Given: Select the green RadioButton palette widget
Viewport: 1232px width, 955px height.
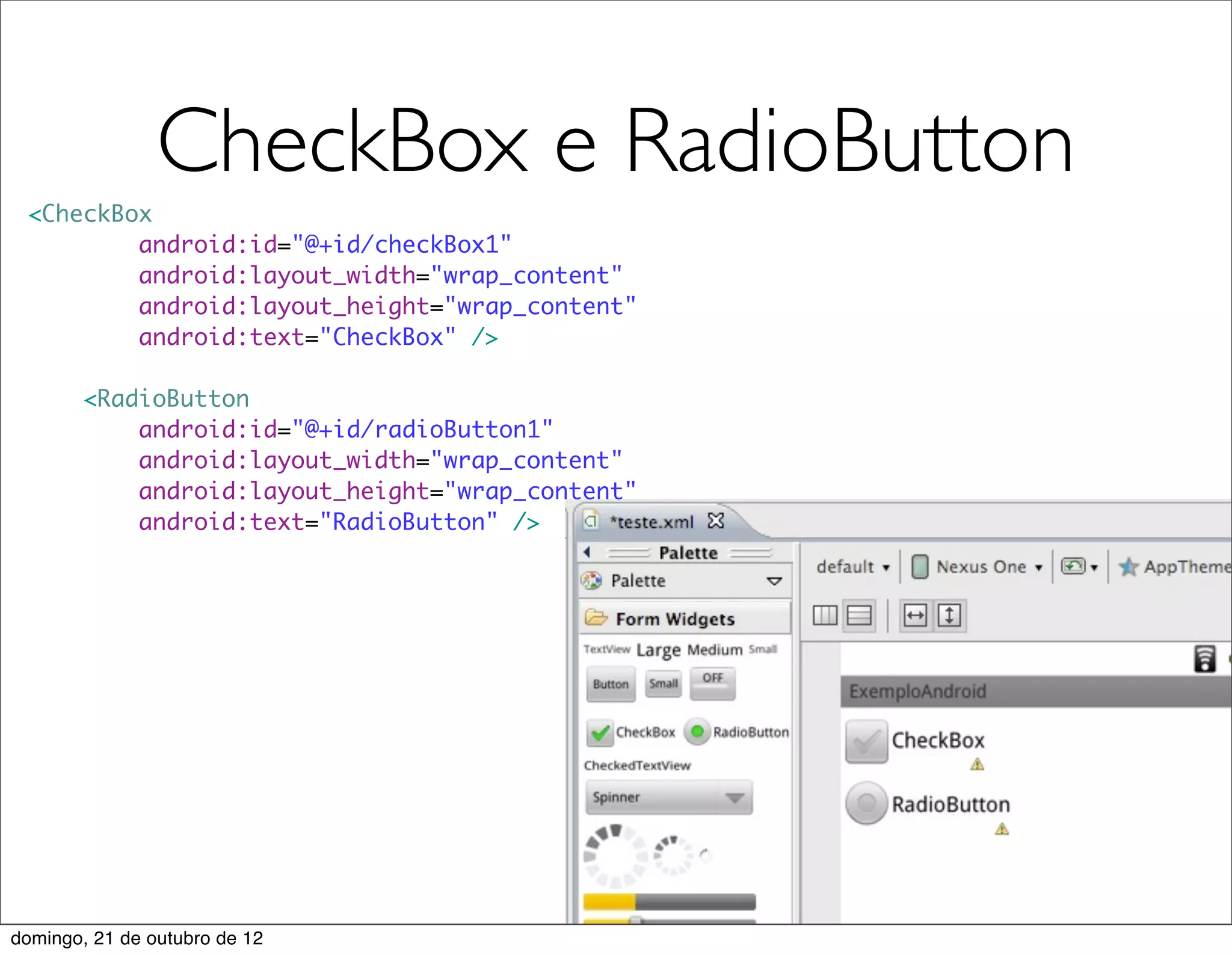Looking at the screenshot, I should 737,732.
